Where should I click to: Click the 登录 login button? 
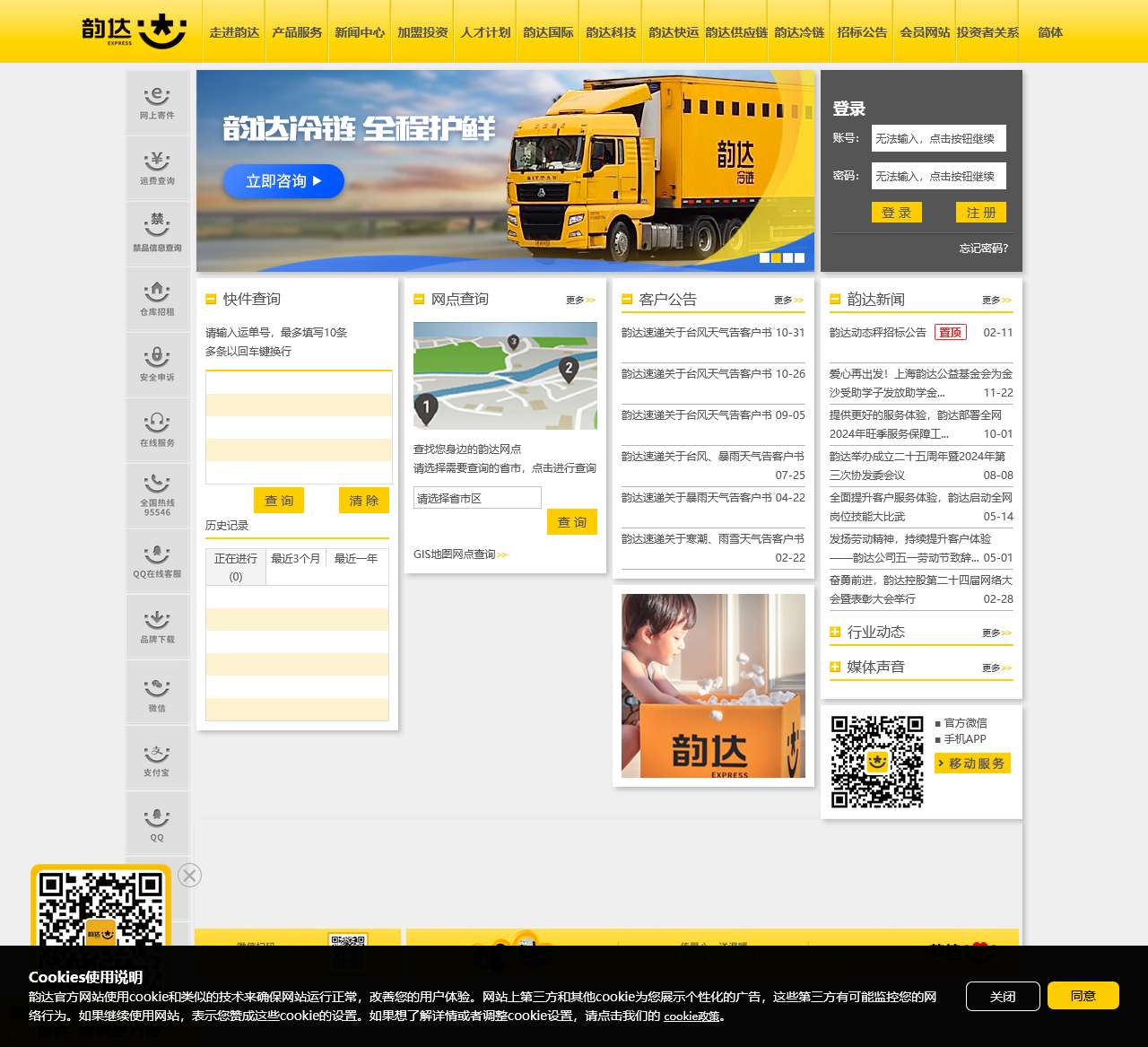(897, 212)
